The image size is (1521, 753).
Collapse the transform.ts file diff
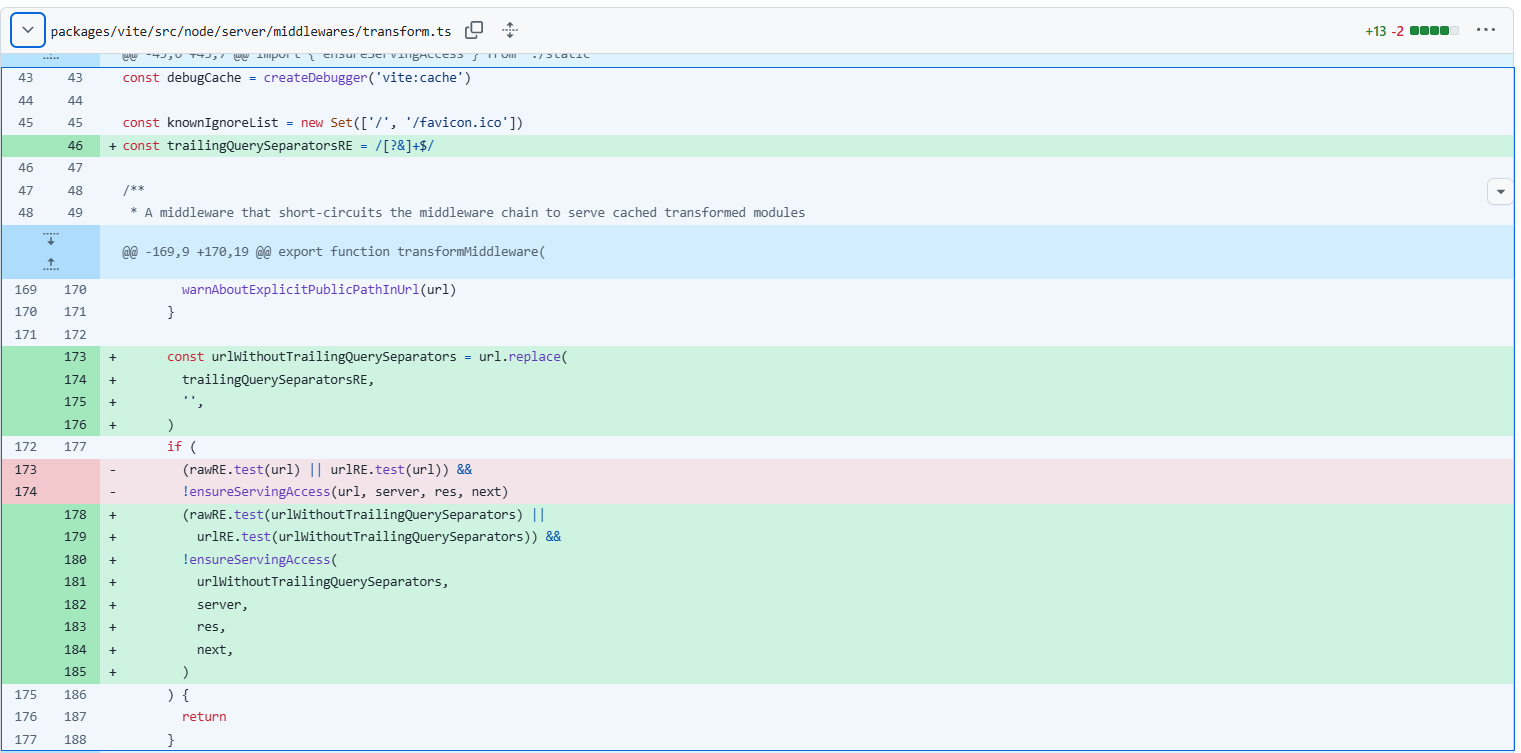tap(27, 31)
